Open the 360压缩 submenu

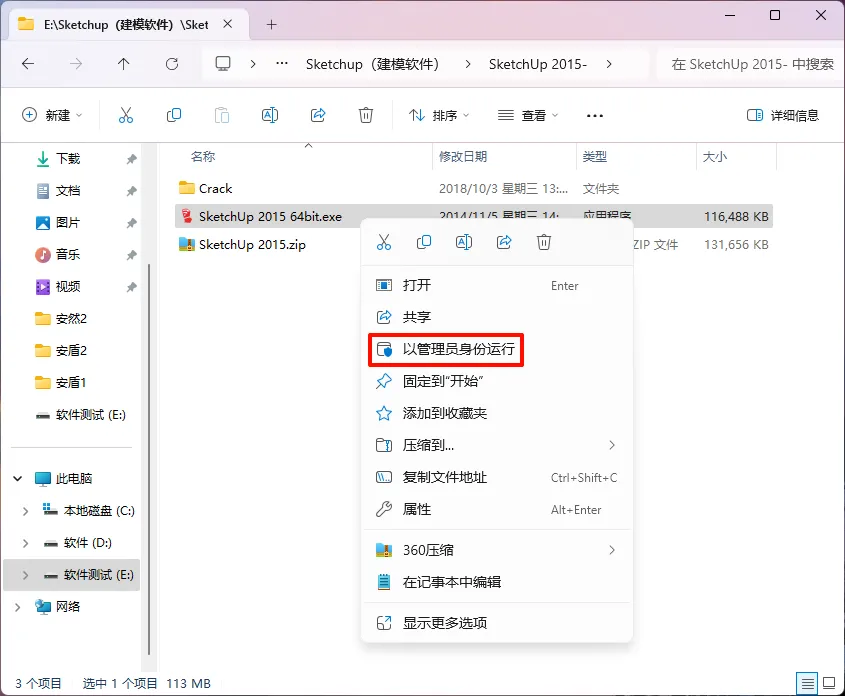click(496, 550)
